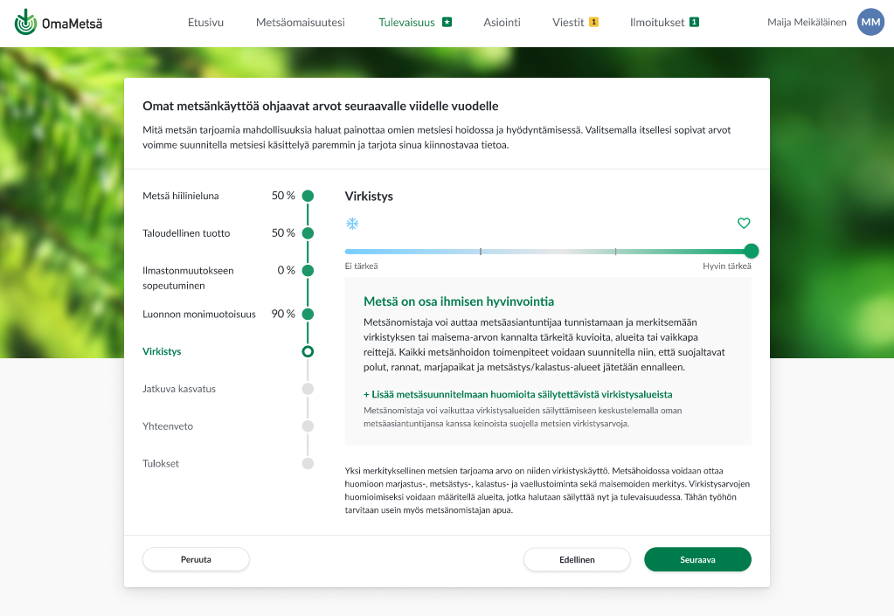Go back with the Edellinen button

(x=577, y=560)
